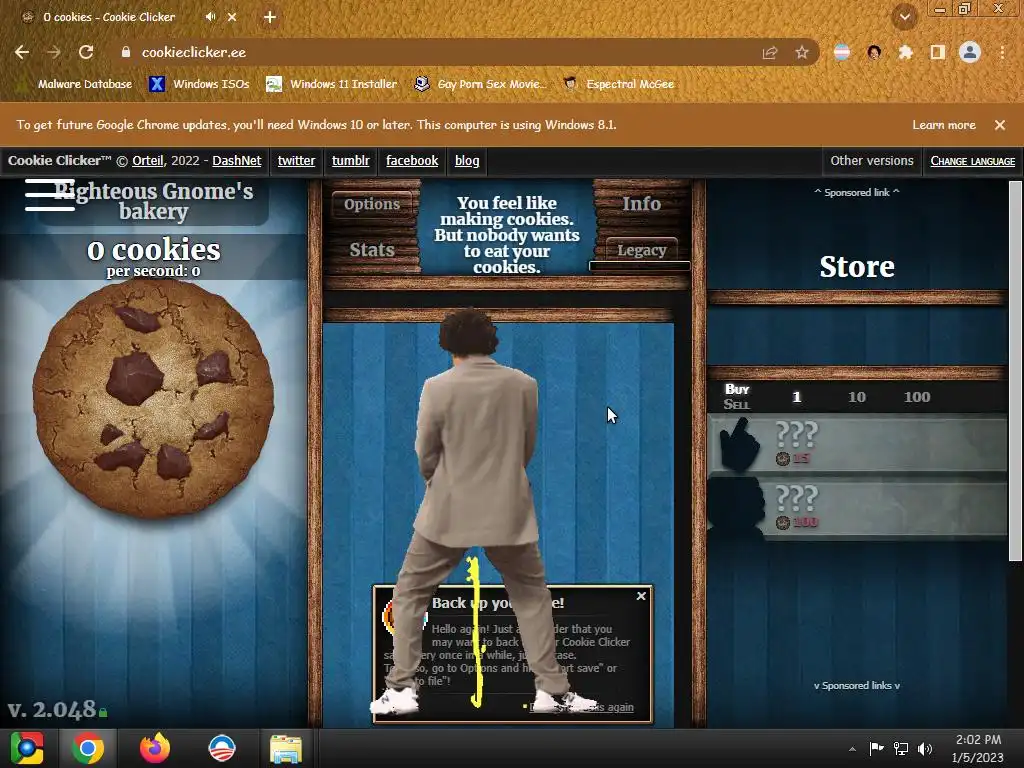
Task: Click the Obama logo taskbar icon
Action: pyautogui.click(x=221, y=748)
